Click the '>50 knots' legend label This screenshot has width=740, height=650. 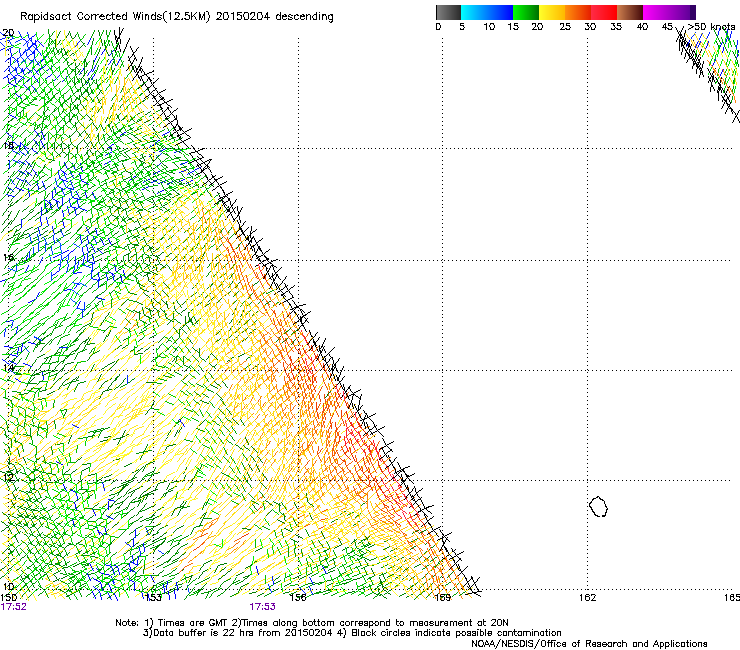tap(711, 27)
